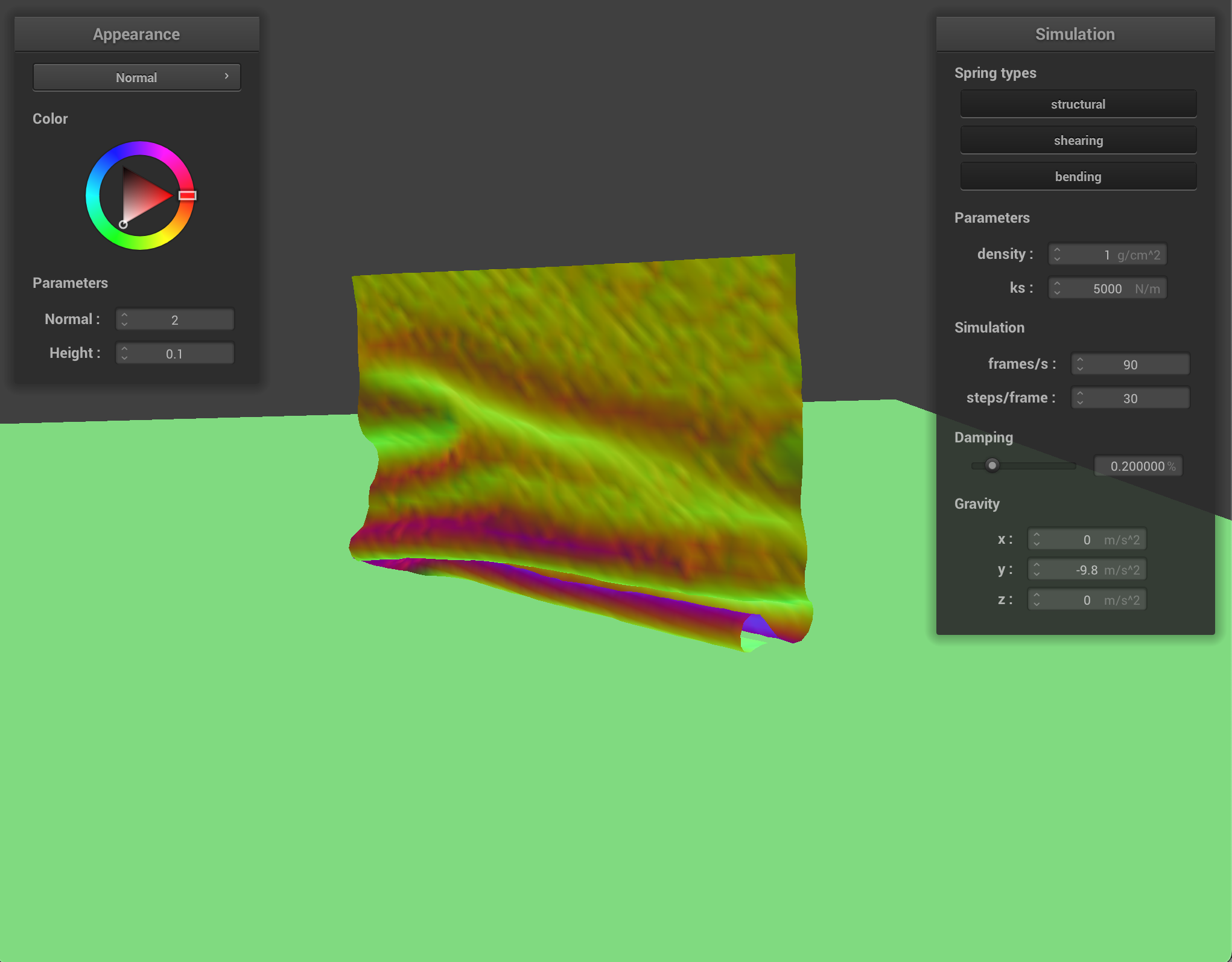The image size is (1232, 962).
Task: Decrease the Normal parameter with down arrow
Action: (x=124, y=324)
